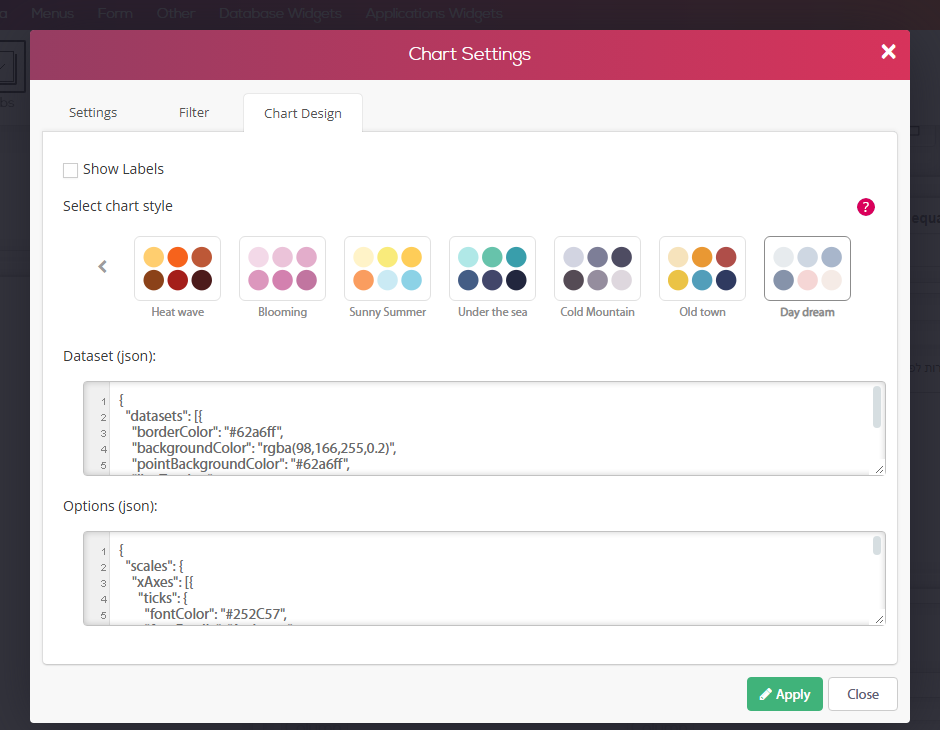
Task: Open the Menus item in background toolbar
Action: point(53,13)
